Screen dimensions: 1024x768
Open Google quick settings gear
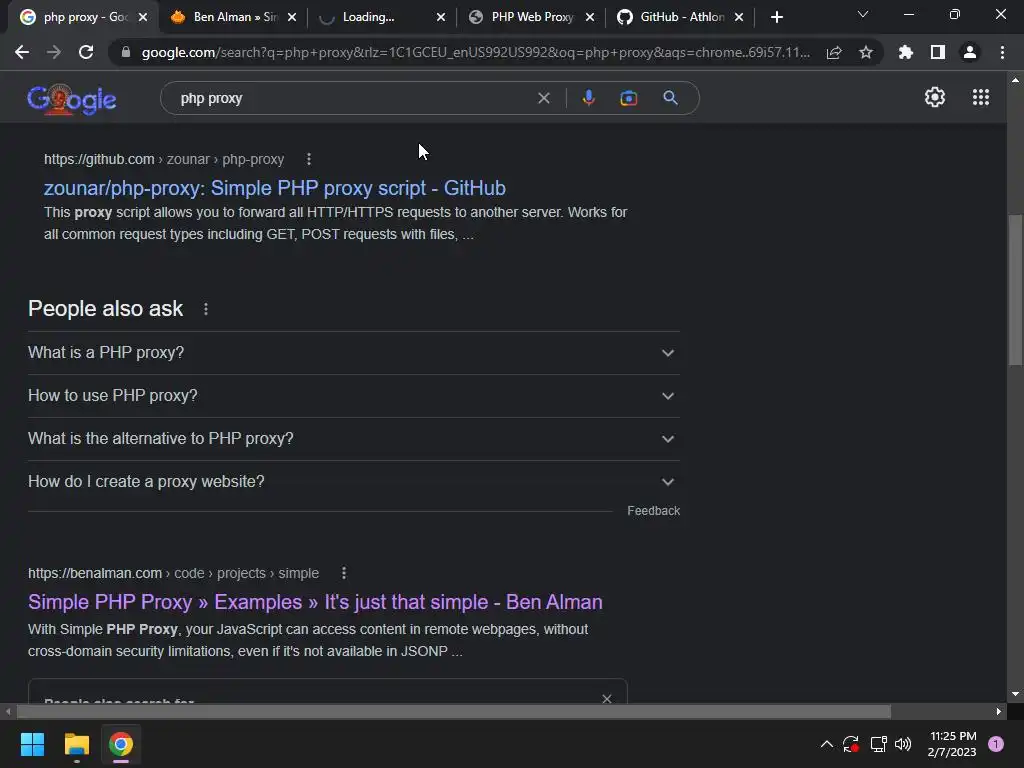[x=935, y=97]
